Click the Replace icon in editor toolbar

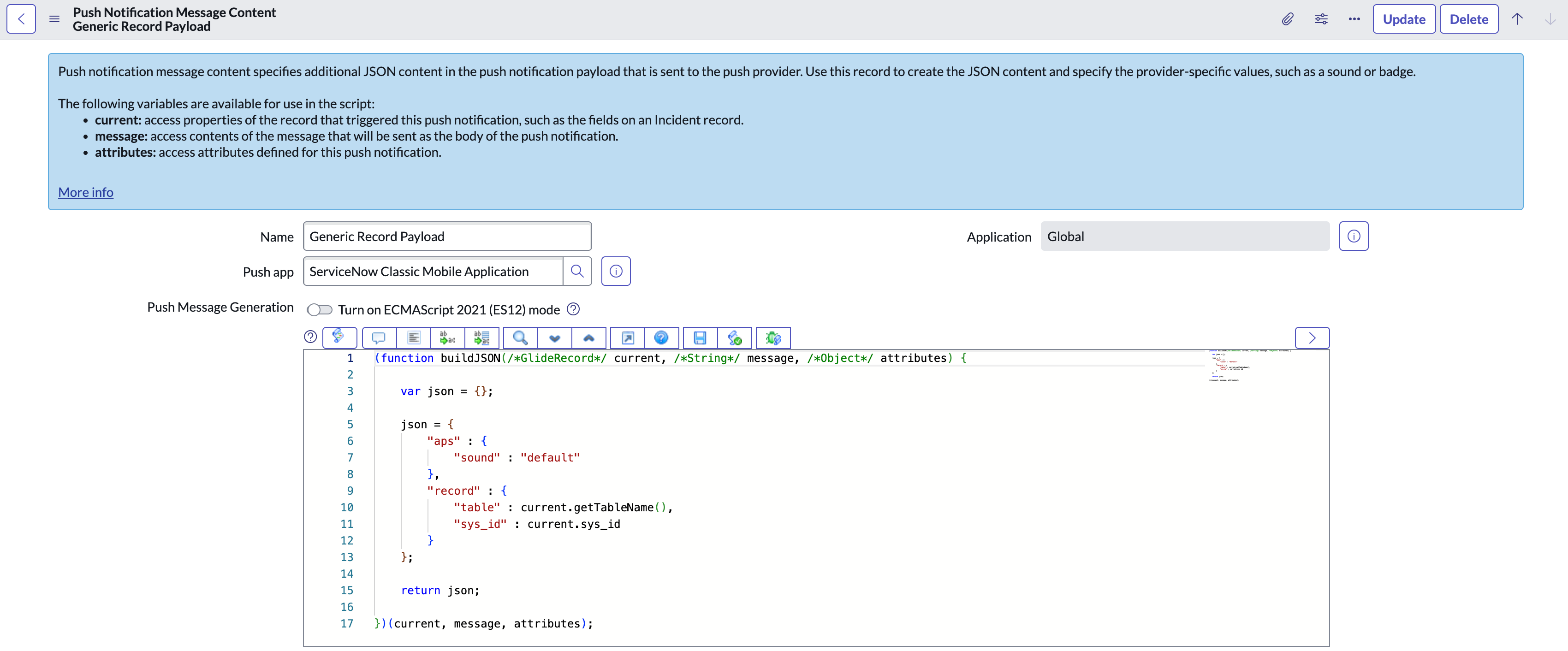[x=447, y=337]
